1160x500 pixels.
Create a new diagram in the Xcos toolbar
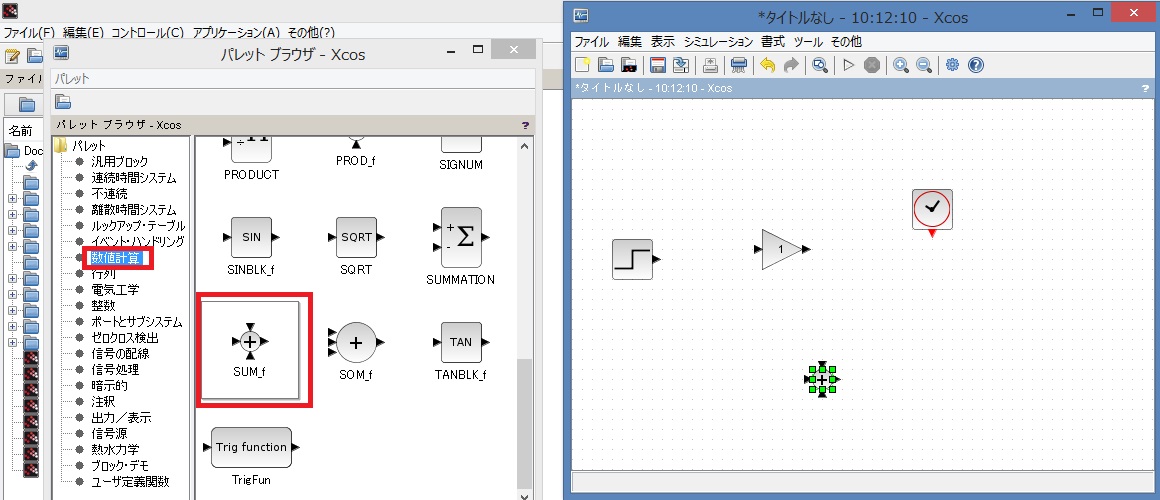[584, 65]
